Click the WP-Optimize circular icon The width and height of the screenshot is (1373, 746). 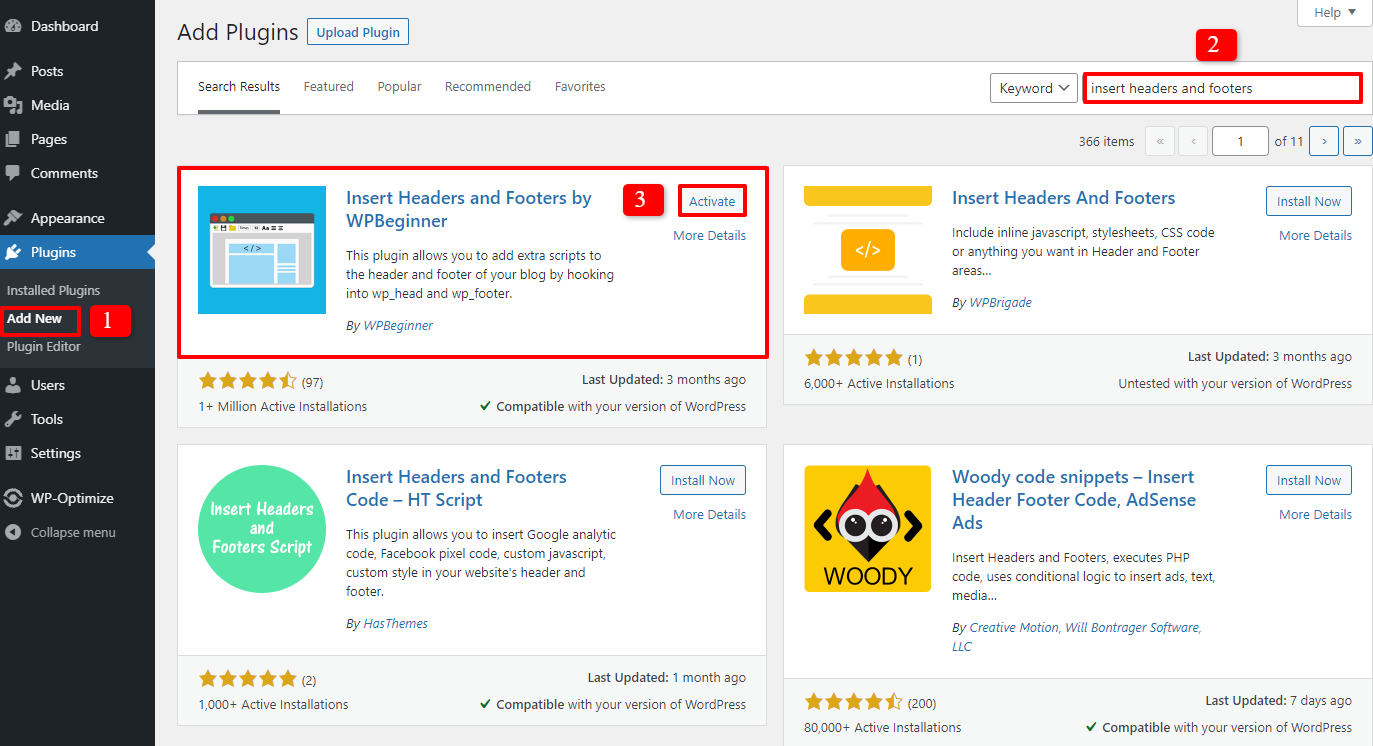(13, 498)
